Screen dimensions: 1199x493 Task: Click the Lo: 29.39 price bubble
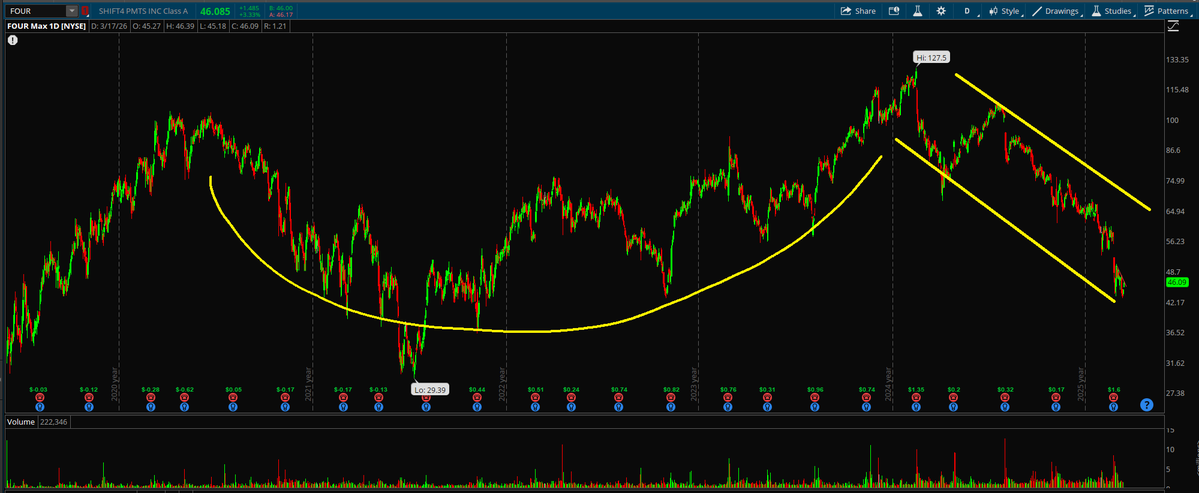tap(431, 389)
